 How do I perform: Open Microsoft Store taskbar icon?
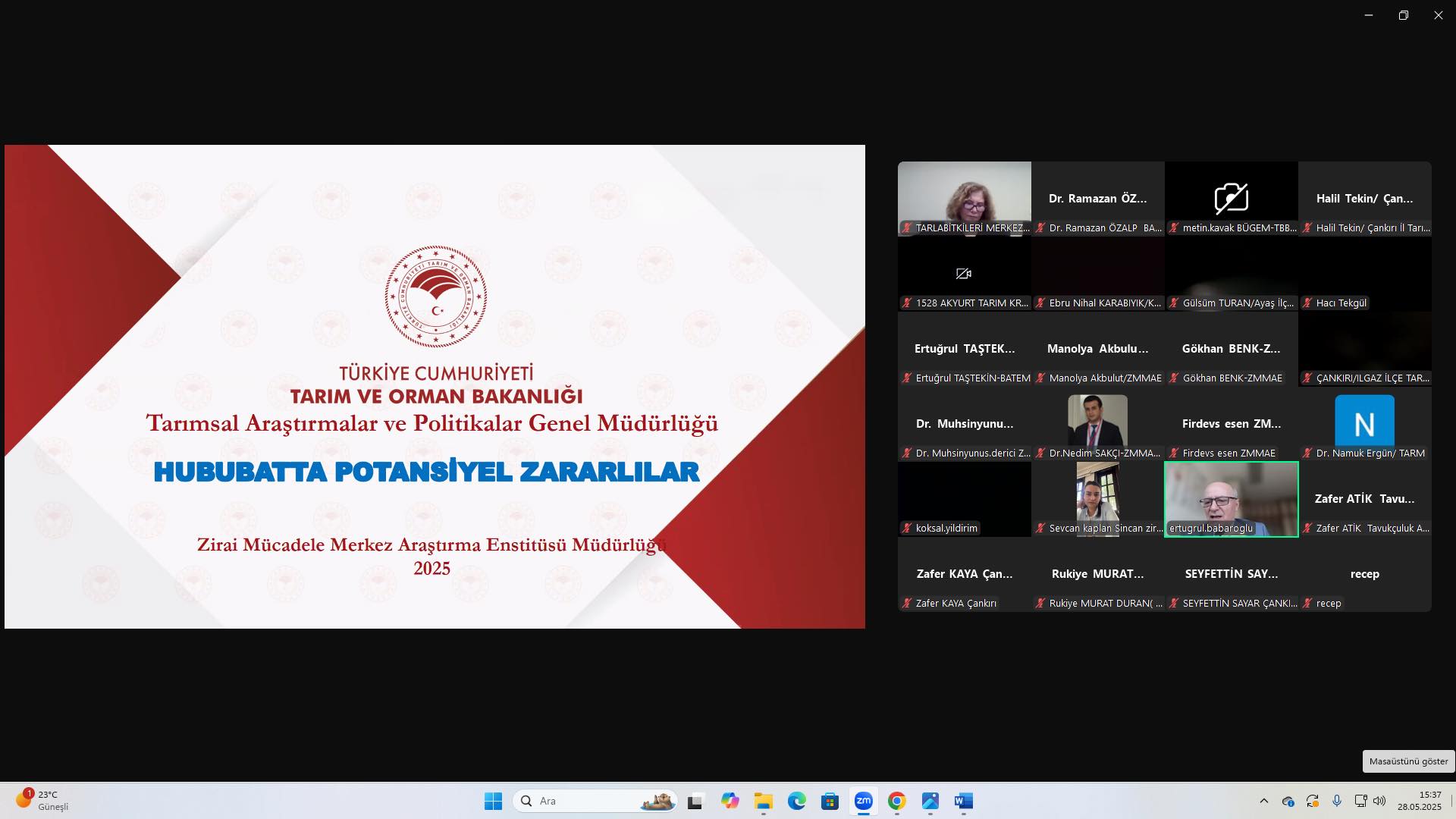pos(830,801)
